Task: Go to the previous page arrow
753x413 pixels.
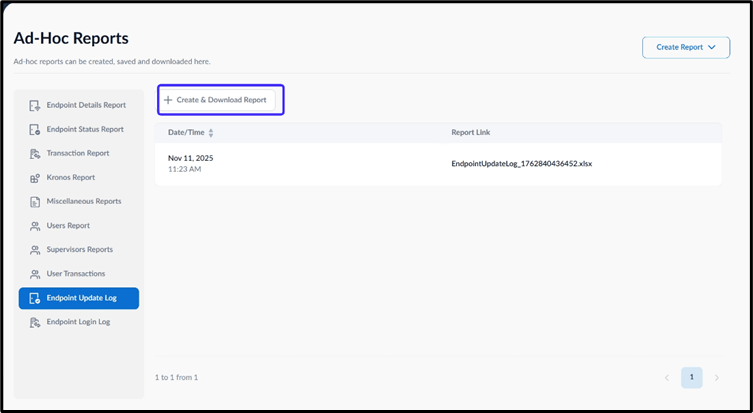Action: point(667,378)
